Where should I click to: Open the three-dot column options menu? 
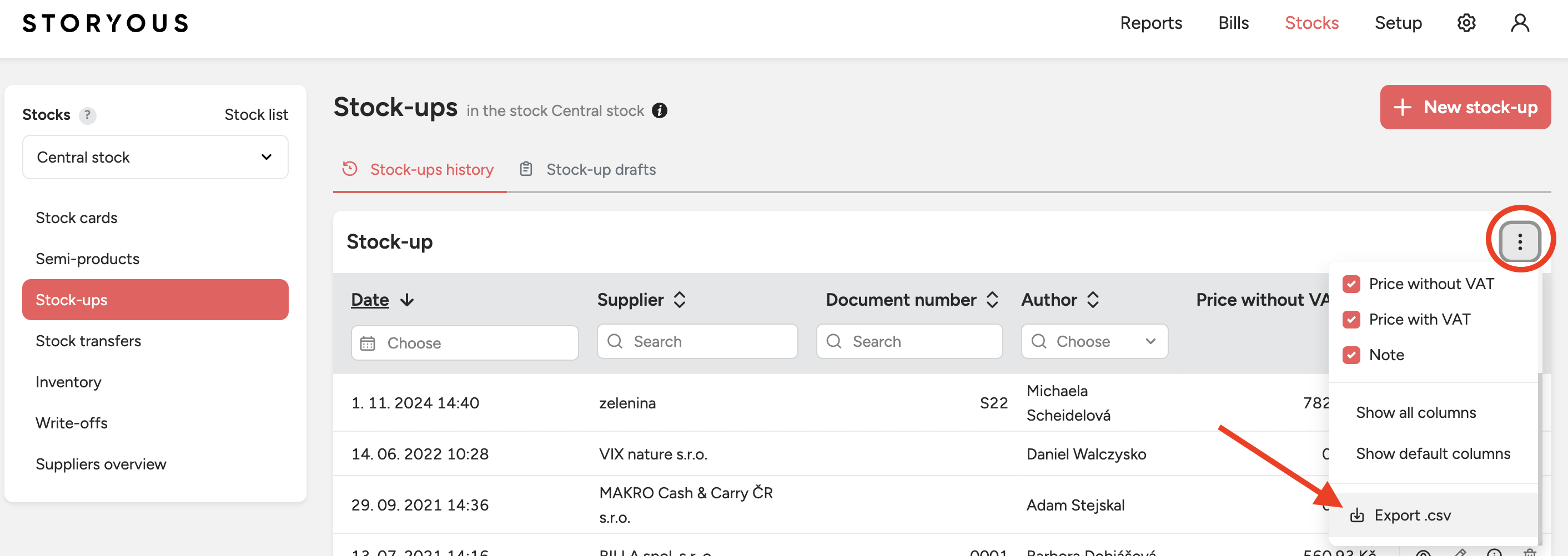click(x=1519, y=241)
